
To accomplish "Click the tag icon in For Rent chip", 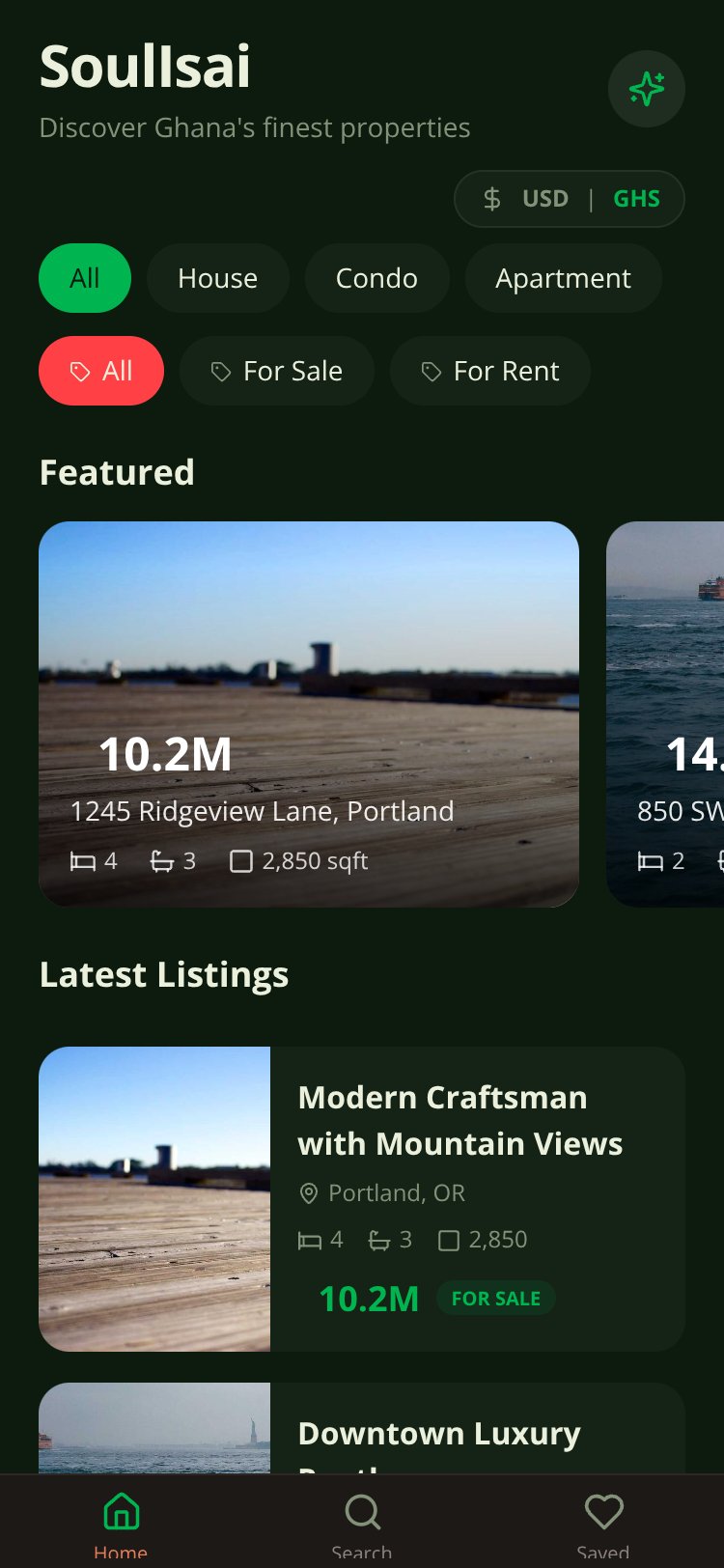I will pyautogui.click(x=432, y=372).
